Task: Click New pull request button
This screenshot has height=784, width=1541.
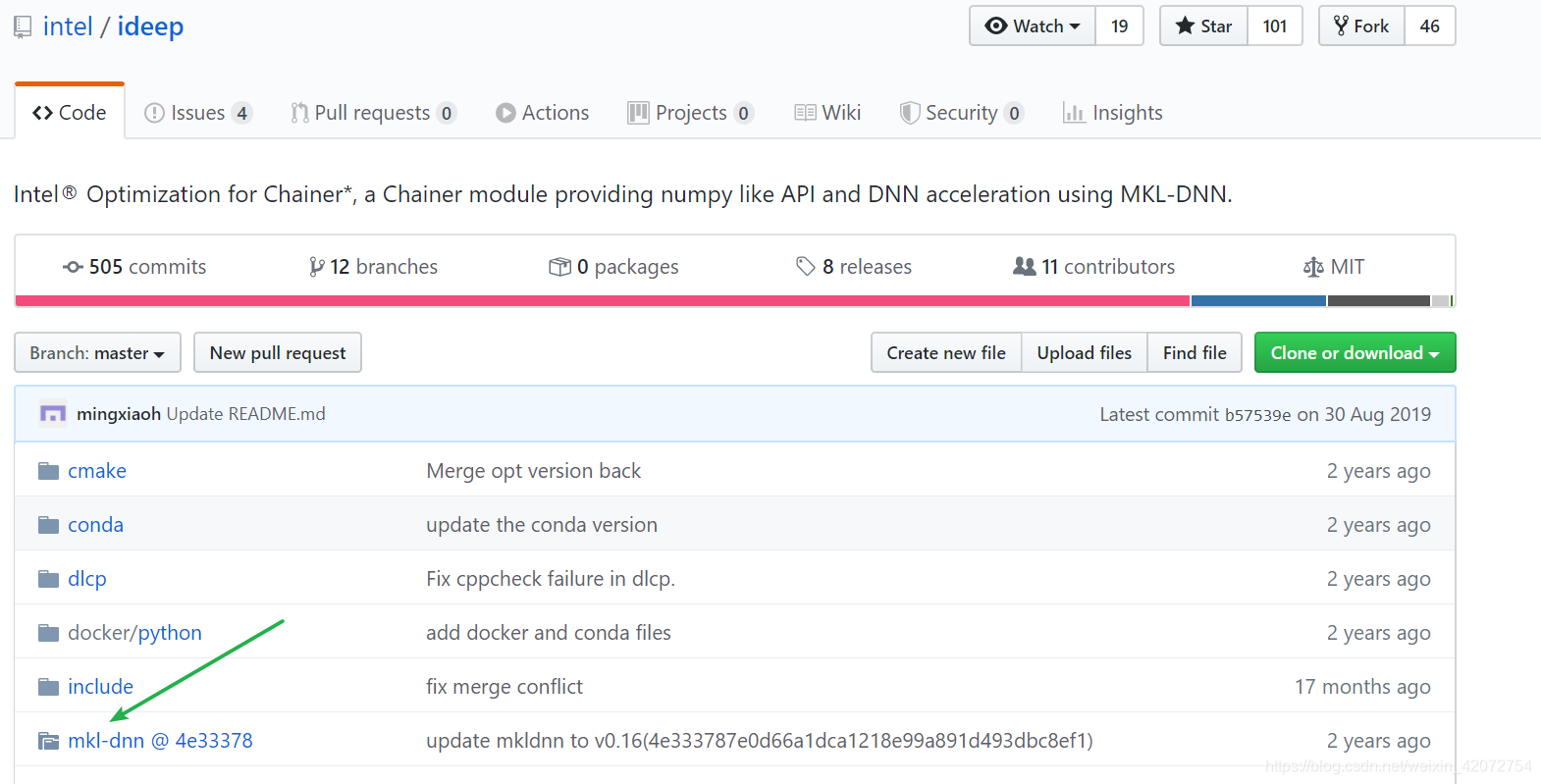Action: [x=278, y=352]
